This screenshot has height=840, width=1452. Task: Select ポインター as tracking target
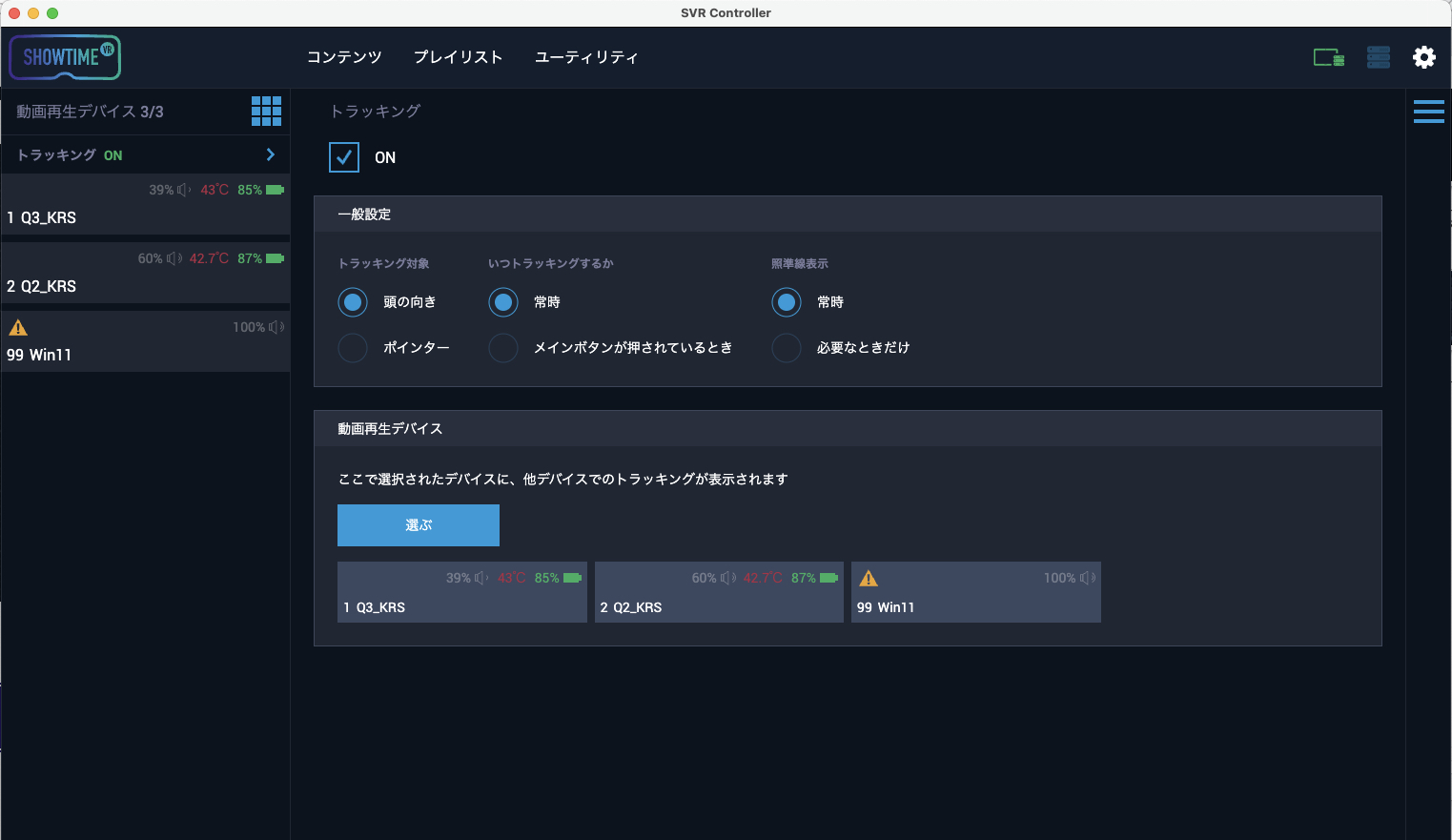coord(353,348)
